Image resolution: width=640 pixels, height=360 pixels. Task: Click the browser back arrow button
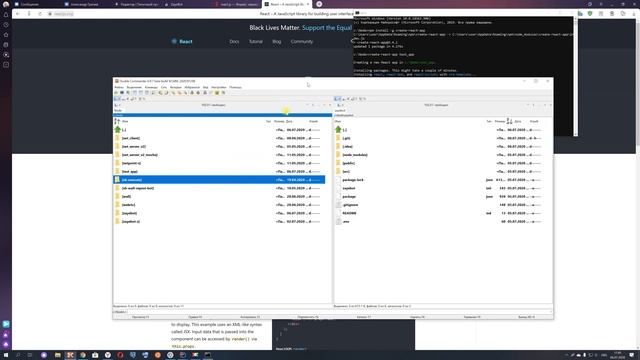pos(18,14)
